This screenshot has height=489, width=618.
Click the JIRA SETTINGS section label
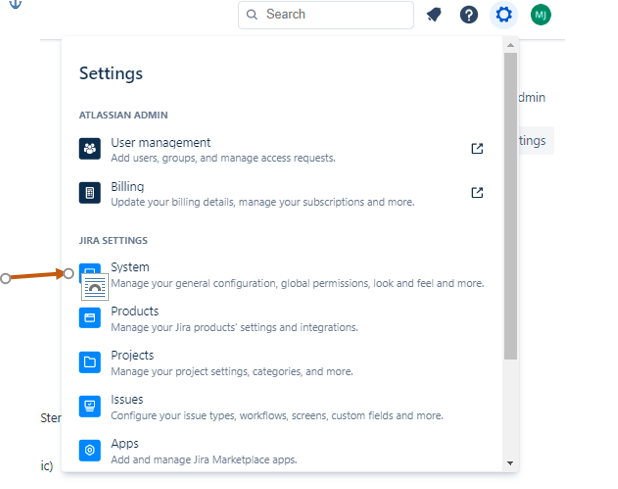click(x=114, y=241)
